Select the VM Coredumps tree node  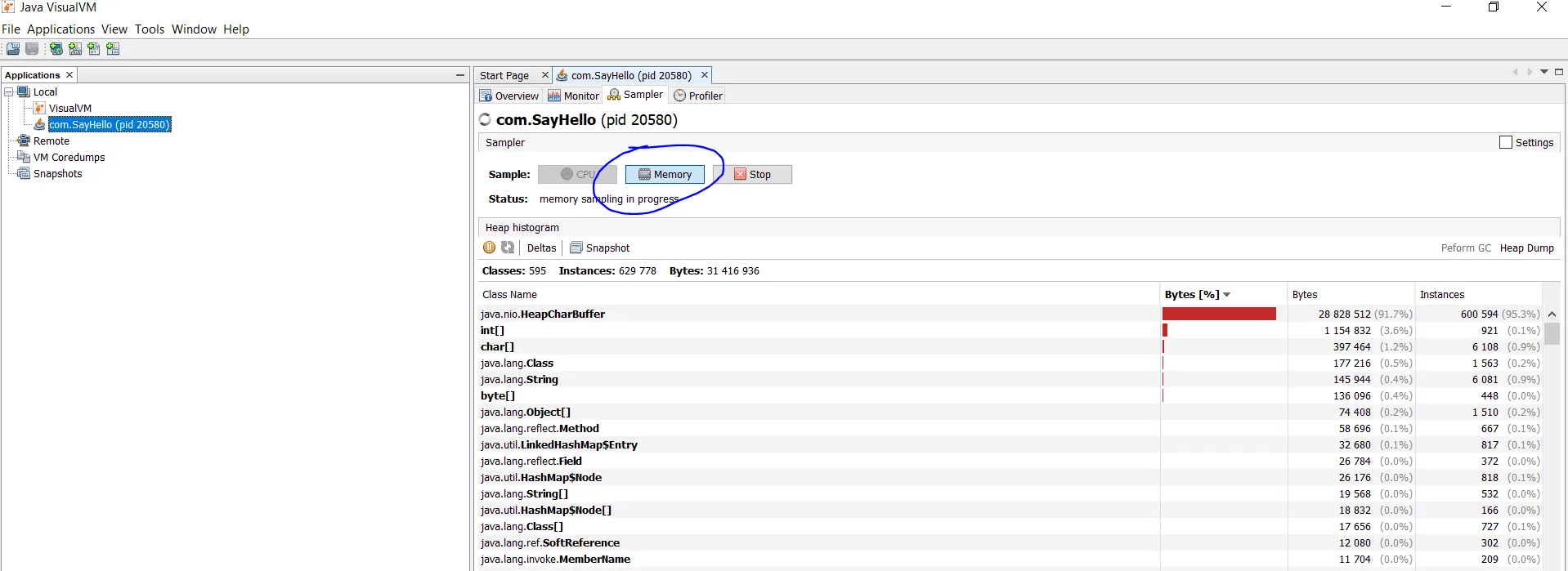(x=69, y=157)
